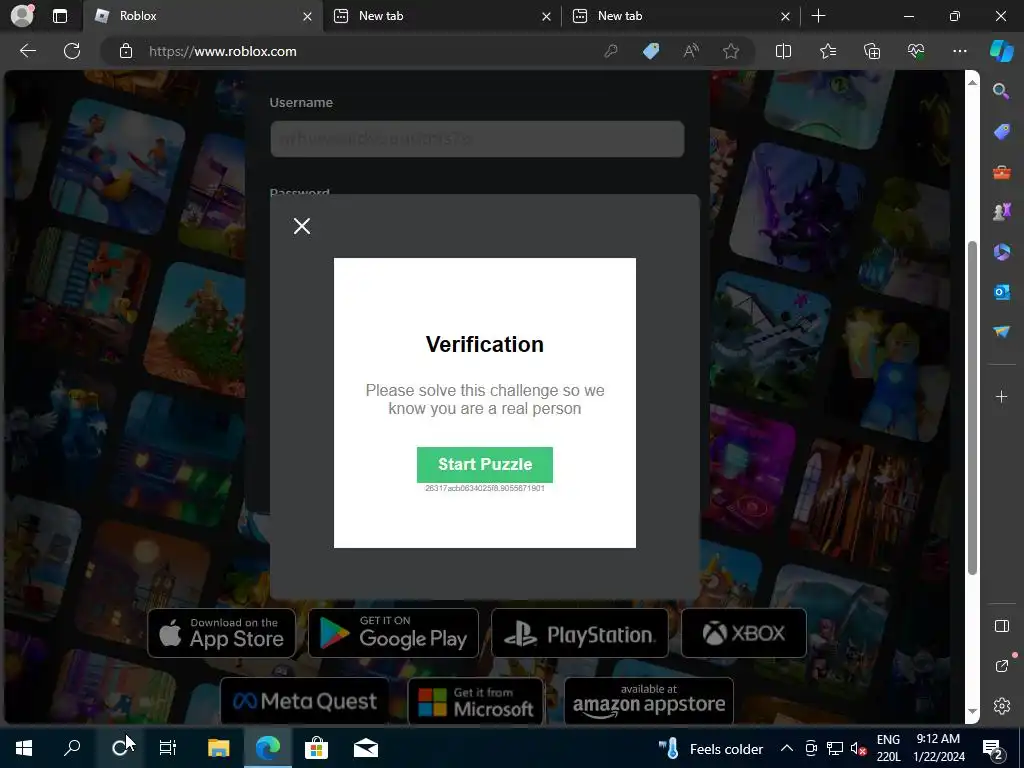Open the Settings and more ellipsis menu
Image resolution: width=1024 pixels, height=768 pixels.
959,51
